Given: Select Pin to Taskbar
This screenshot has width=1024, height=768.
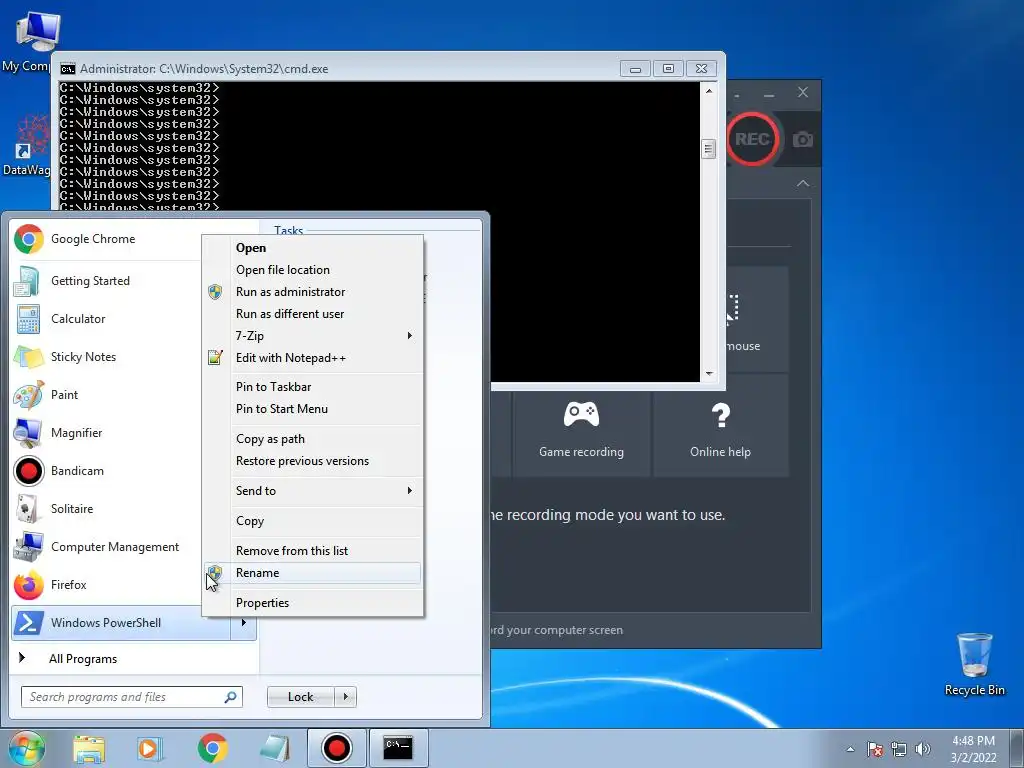Looking at the screenshot, I should click(312, 387).
